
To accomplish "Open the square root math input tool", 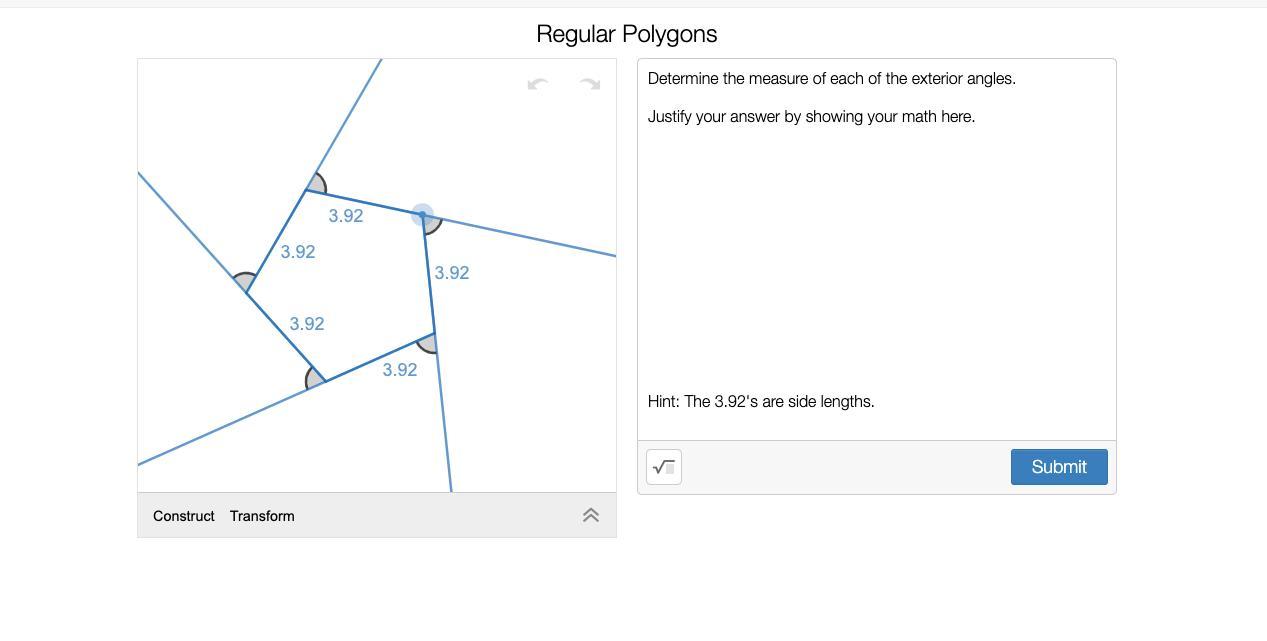I will (x=664, y=467).
